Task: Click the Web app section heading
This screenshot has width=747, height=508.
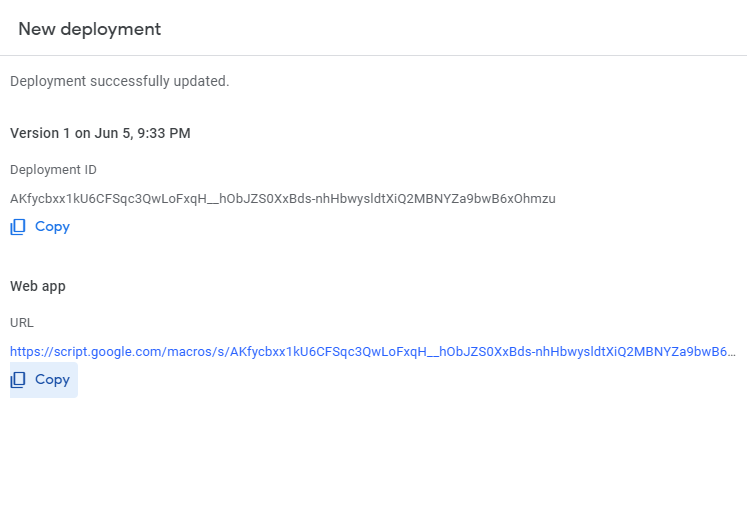Action: 38,286
